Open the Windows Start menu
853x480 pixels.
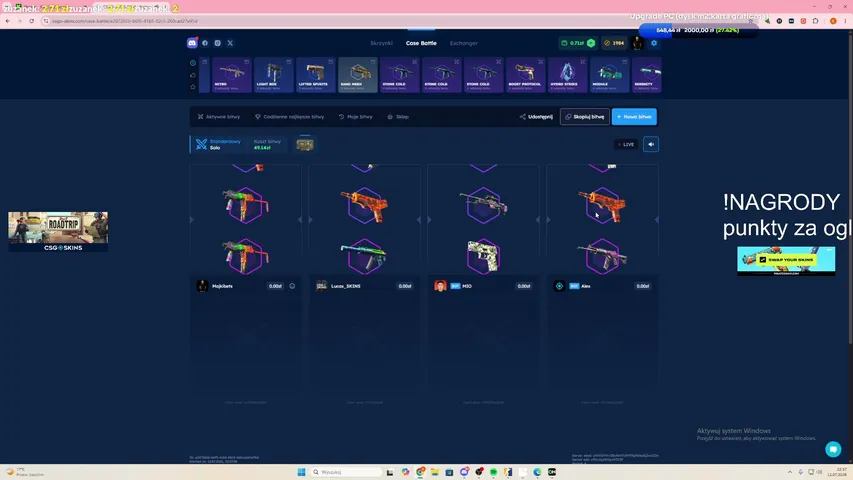click(301, 472)
